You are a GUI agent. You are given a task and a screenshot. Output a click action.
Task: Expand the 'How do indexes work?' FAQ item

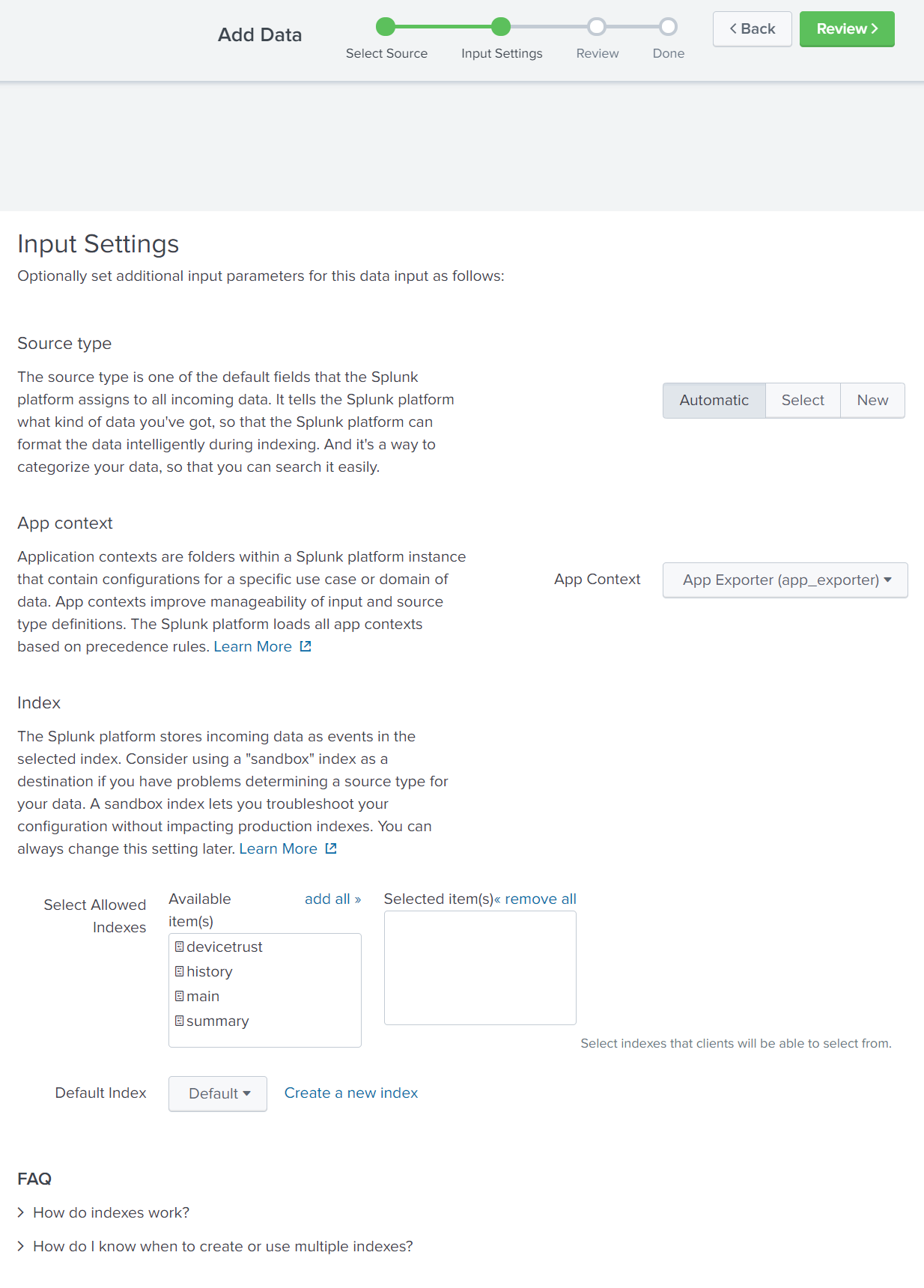(111, 1212)
